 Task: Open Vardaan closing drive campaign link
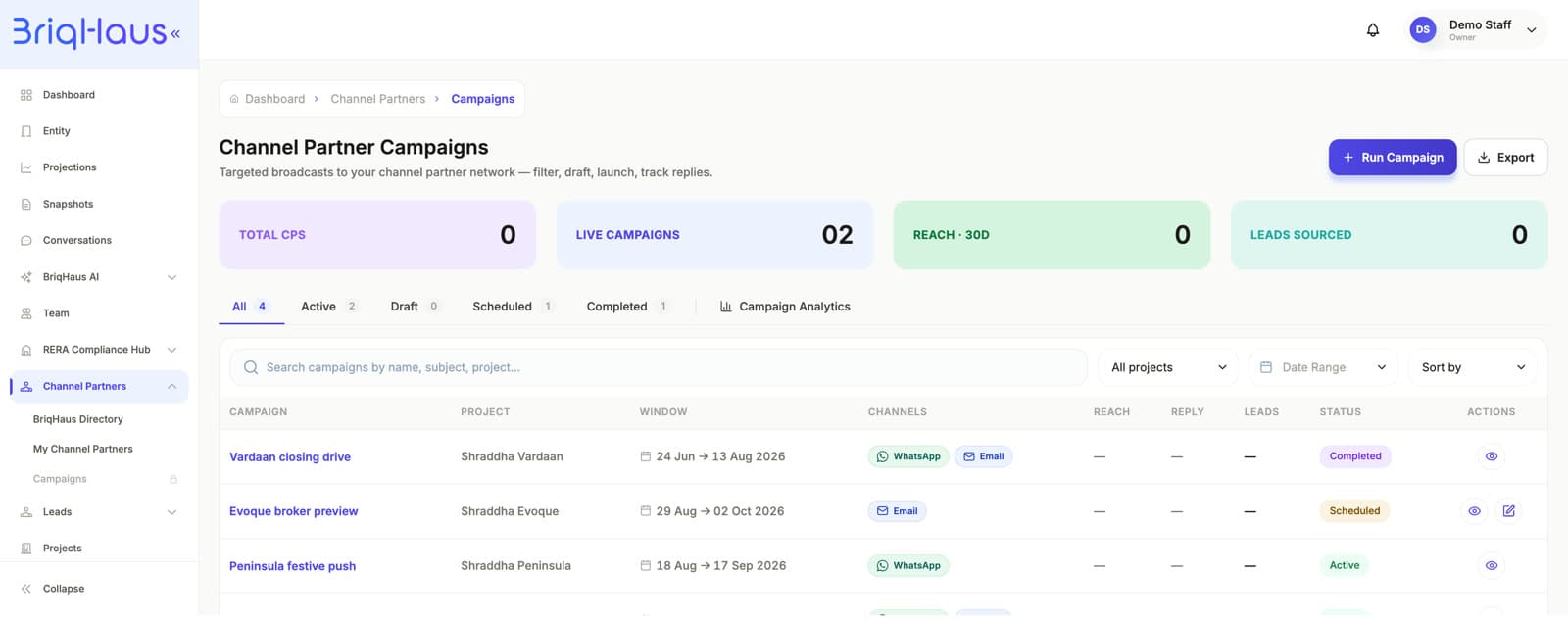pyautogui.click(x=290, y=456)
